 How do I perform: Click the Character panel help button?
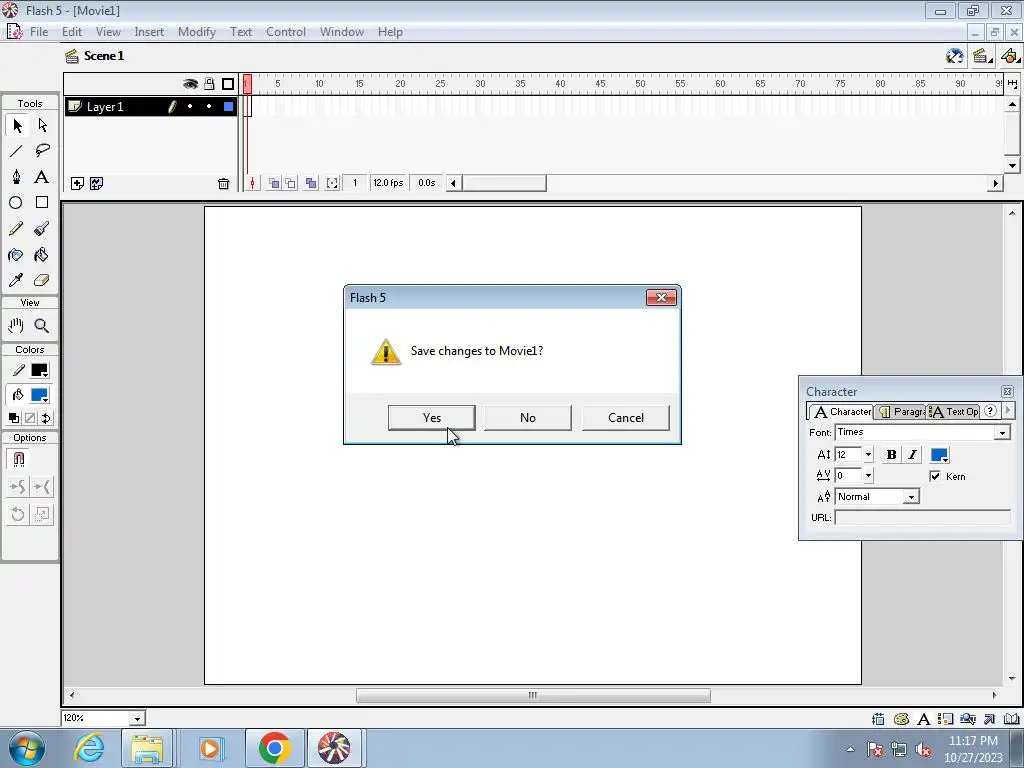(x=990, y=411)
